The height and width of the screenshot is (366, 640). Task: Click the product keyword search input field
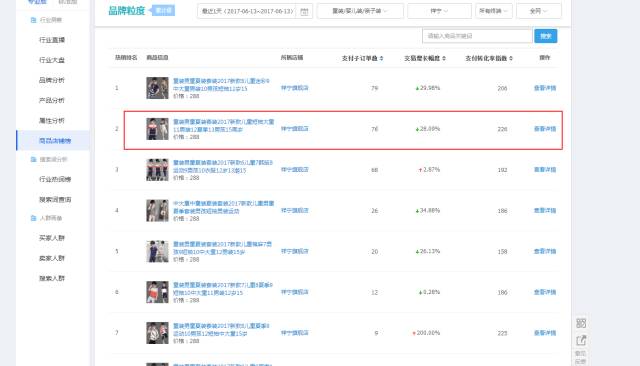tap(477, 36)
